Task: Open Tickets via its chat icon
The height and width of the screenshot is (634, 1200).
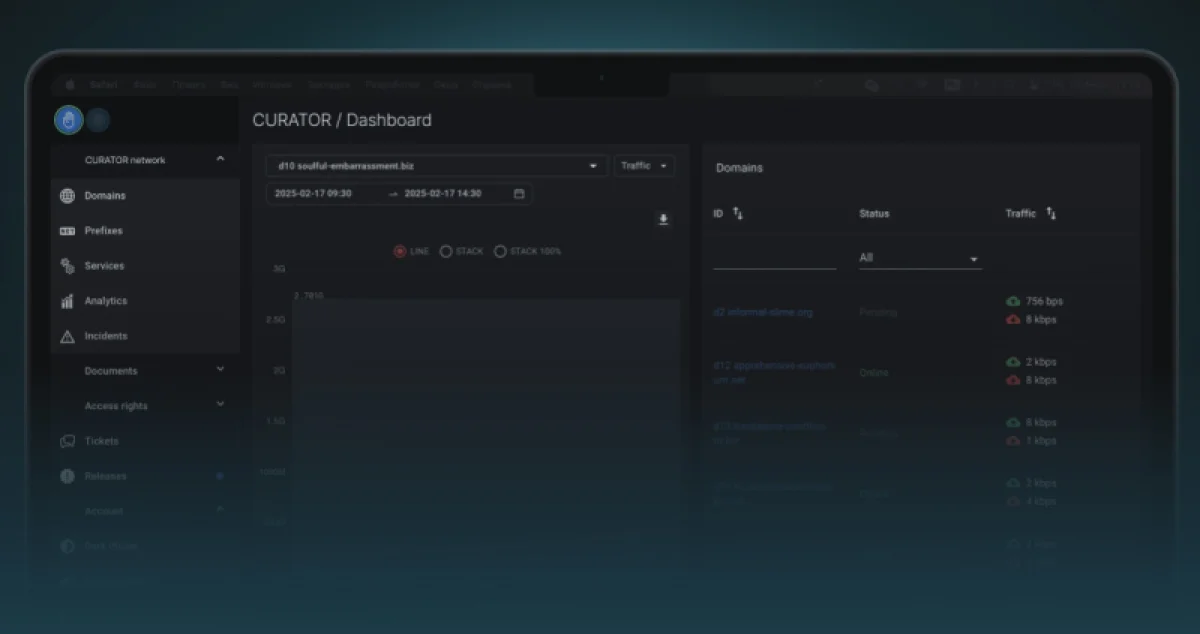Action: (x=67, y=441)
